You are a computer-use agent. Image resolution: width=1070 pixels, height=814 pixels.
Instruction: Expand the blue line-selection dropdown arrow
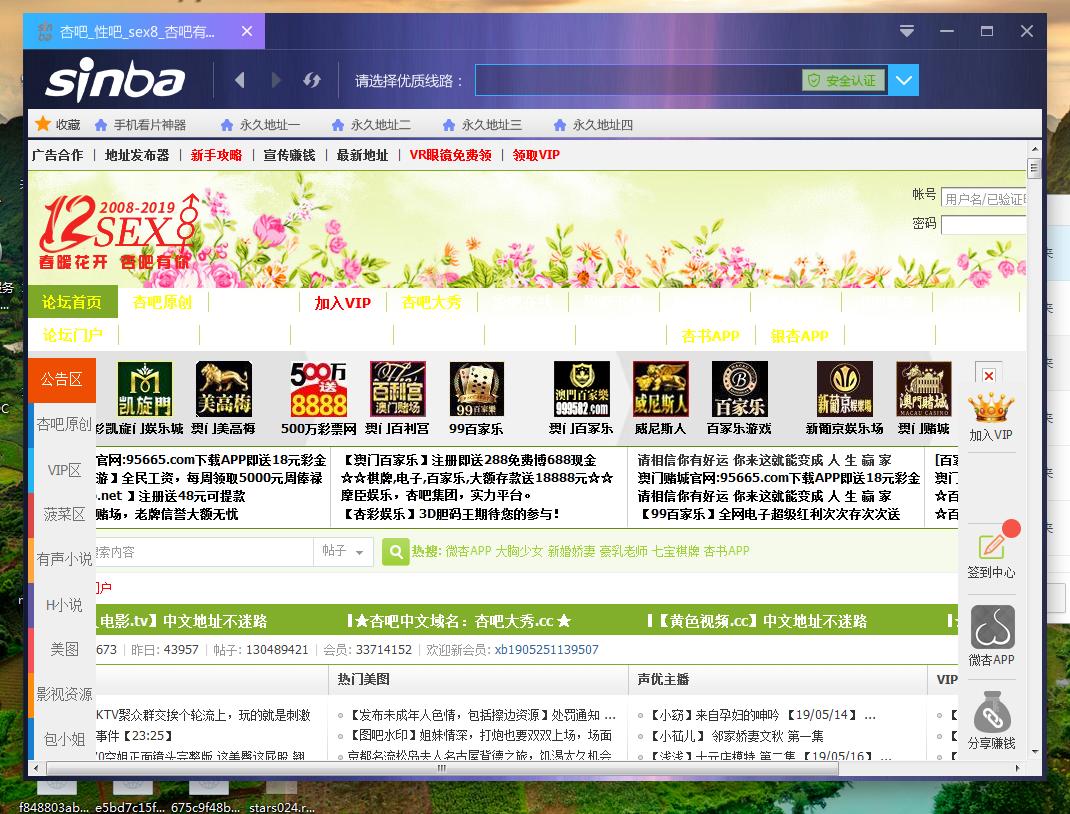point(903,81)
